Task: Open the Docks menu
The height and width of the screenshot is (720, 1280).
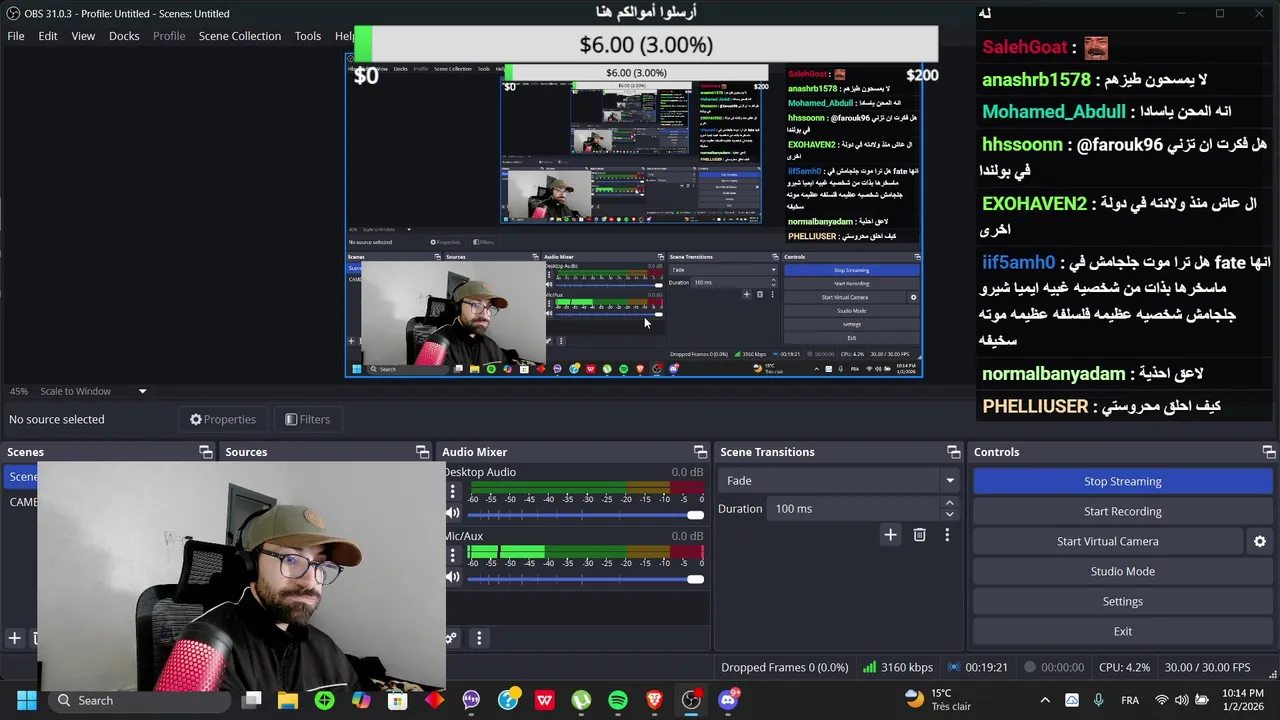Action: click(x=124, y=36)
